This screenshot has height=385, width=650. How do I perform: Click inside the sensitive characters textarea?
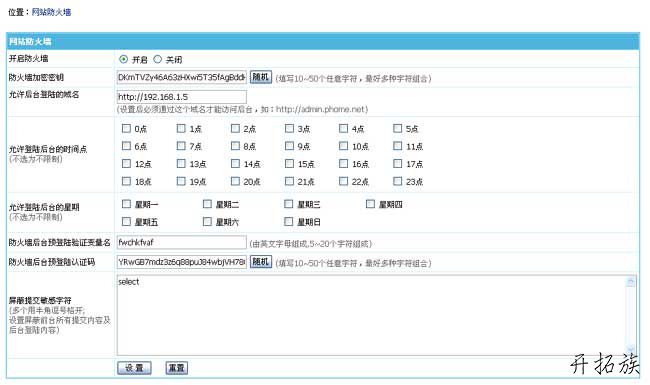[x=371, y=315]
